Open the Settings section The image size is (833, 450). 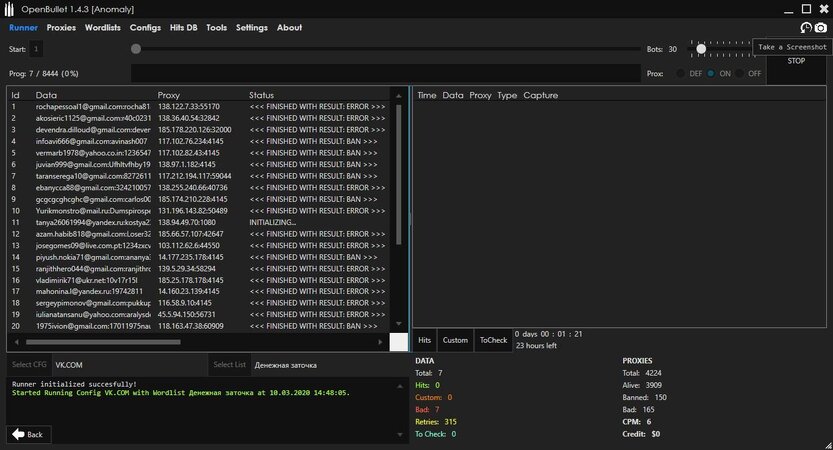tap(252, 28)
